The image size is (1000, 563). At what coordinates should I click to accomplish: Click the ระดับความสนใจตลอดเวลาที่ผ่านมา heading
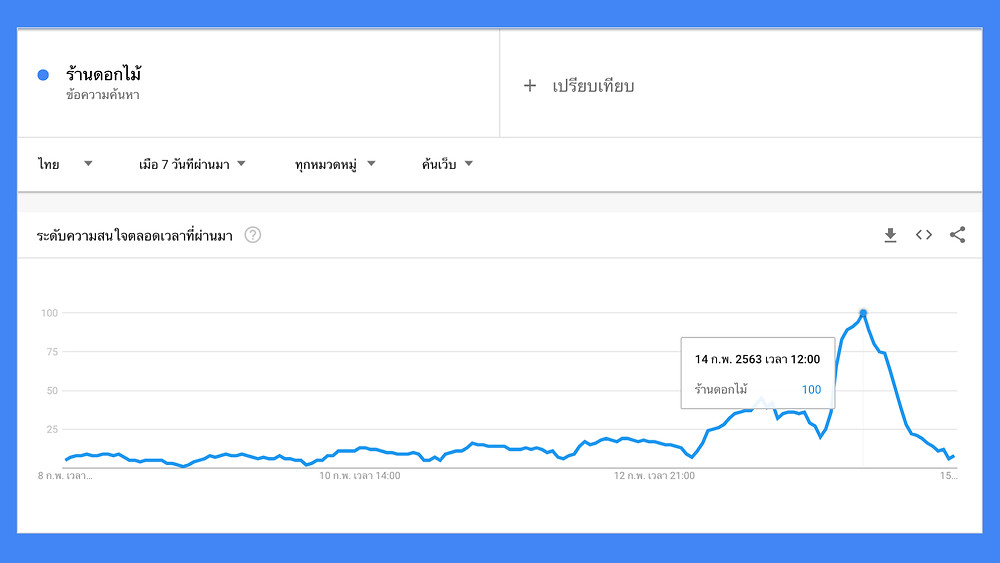click(x=135, y=236)
